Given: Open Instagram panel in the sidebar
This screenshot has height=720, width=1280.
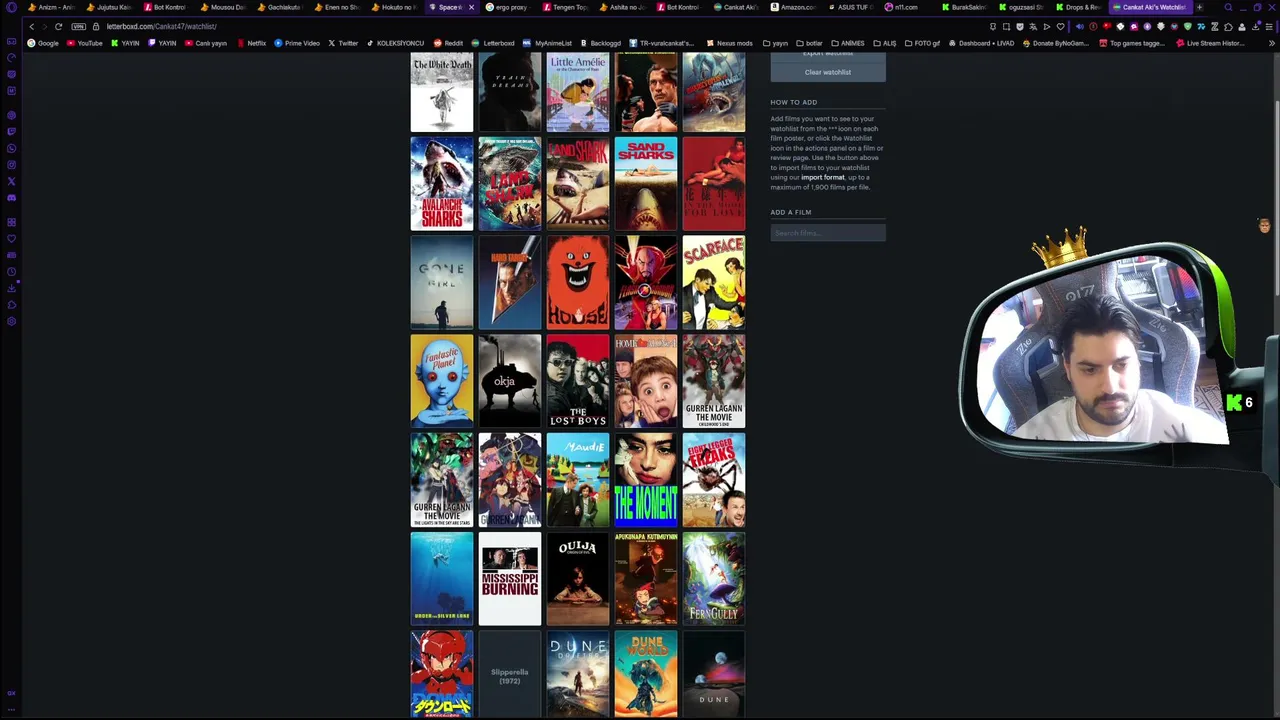Looking at the screenshot, I should (x=11, y=165).
